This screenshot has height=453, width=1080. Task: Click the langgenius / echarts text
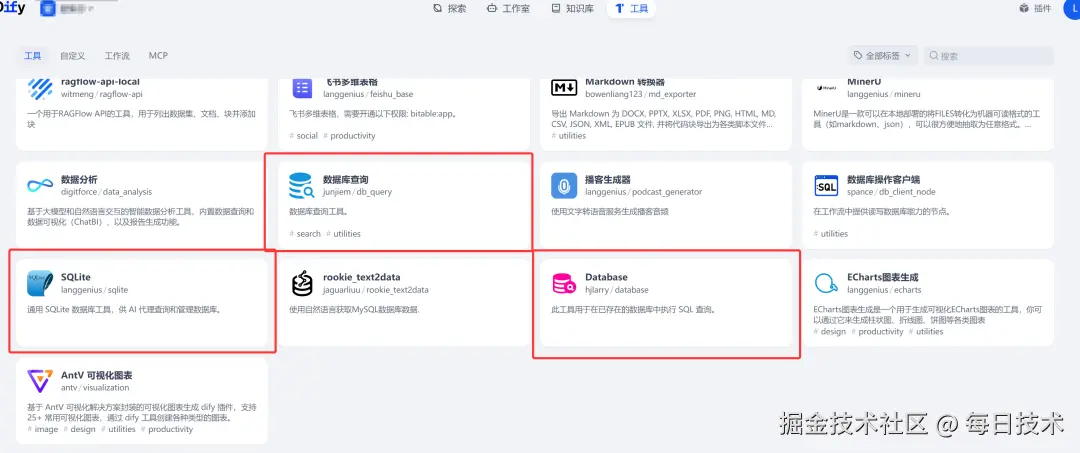click(884, 290)
